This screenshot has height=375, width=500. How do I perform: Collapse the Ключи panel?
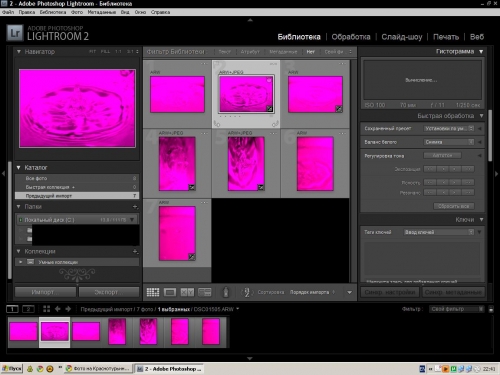(x=481, y=220)
